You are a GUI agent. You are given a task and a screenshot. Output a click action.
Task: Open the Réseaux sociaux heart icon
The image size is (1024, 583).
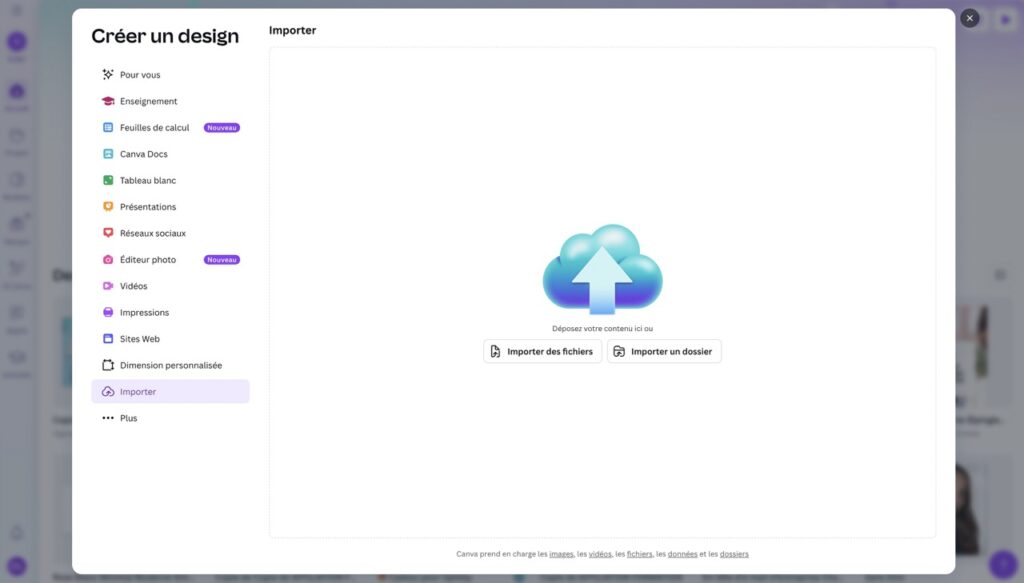pos(108,233)
